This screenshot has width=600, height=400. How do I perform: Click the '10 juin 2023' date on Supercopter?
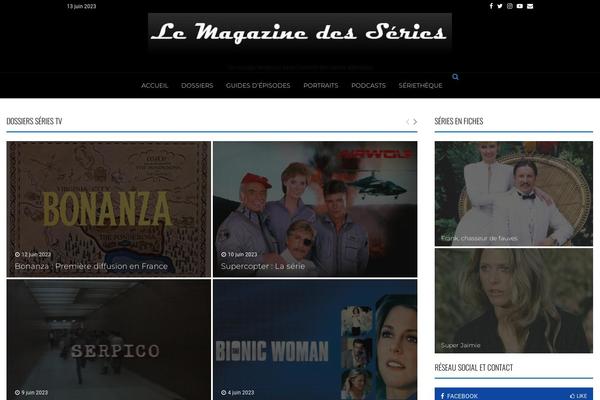pyautogui.click(x=239, y=255)
